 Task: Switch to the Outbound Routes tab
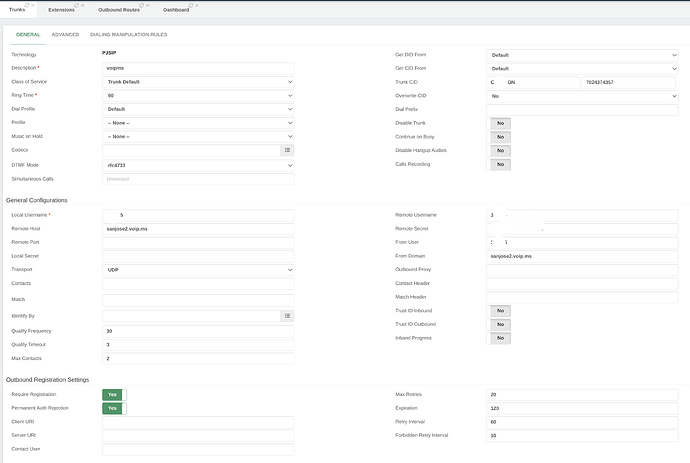click(119, 10)
